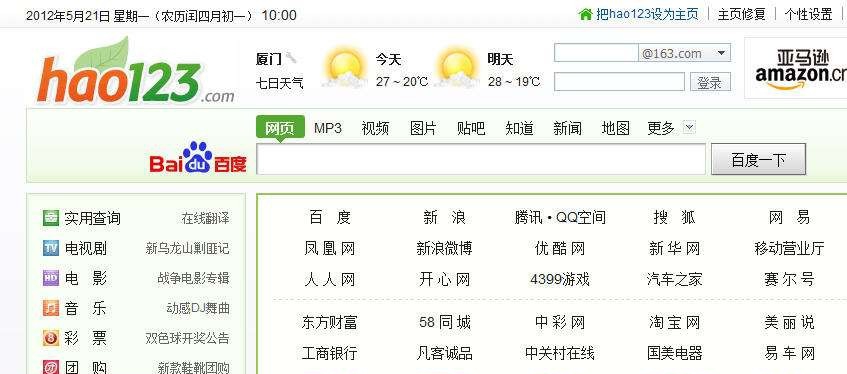Open the 搜狐 site link
Viewport: 847px width, 374px height.
674,218
